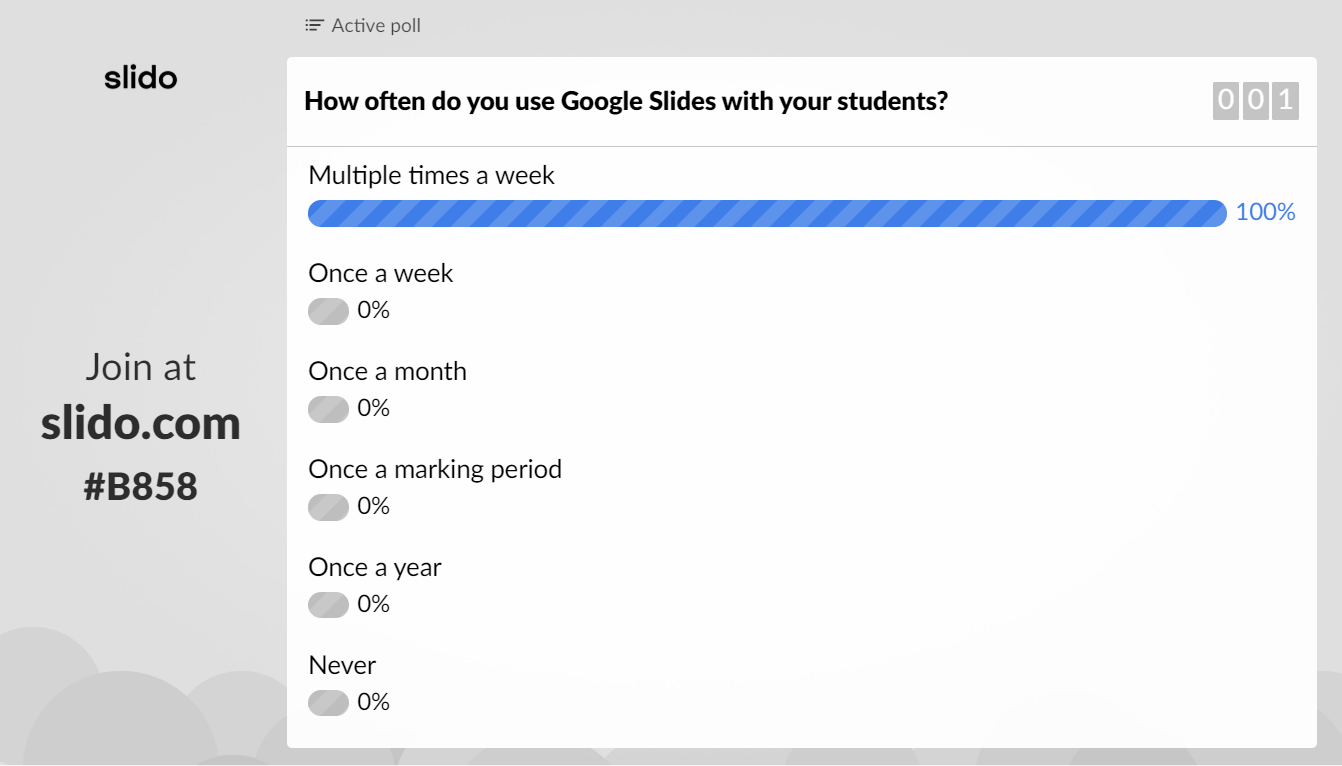This screenshot has width=1342, height=766.
Task: Select the 'Once a year' option
Action: pos(374,567)
